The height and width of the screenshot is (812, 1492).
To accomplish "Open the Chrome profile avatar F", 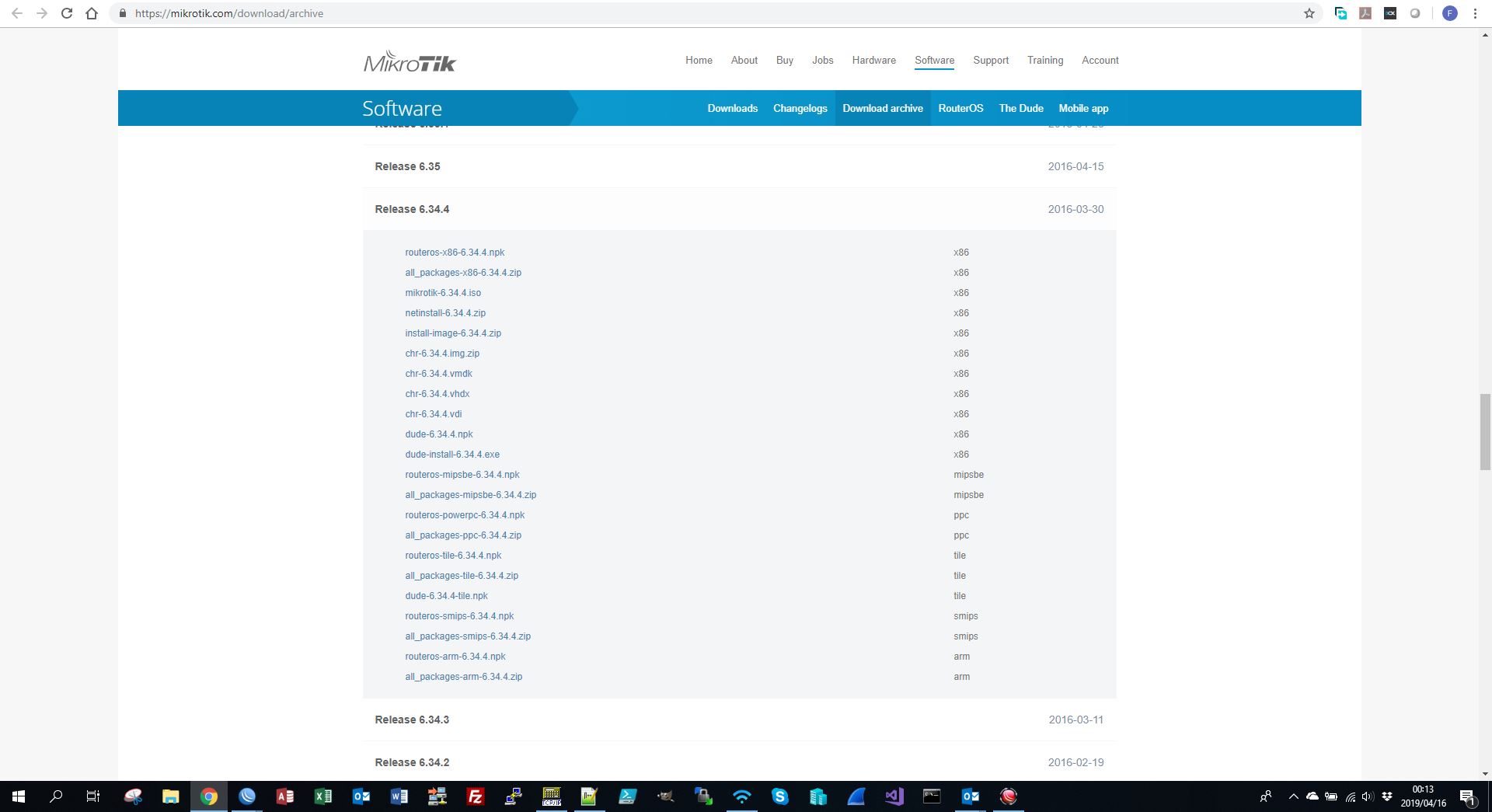I will click(1450, 13).
